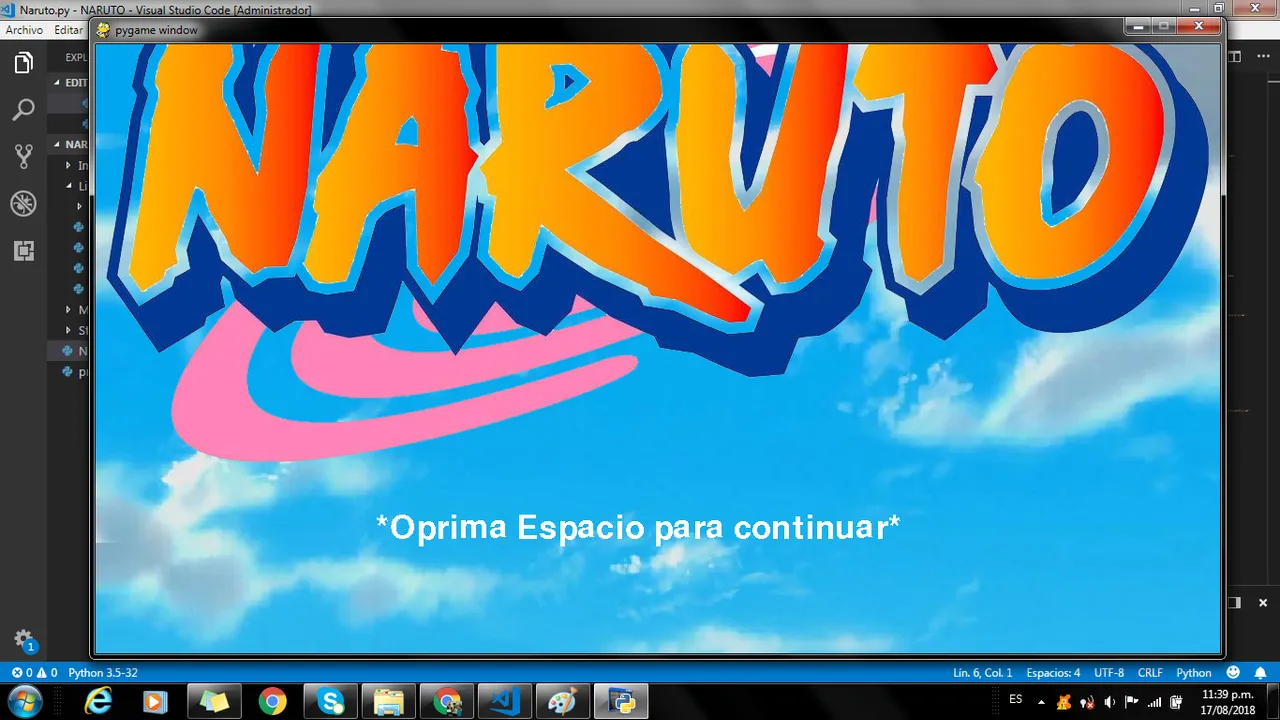Click the split editor icon in VS Code
Viewport: 1280px width, 720px height.
pyautogui.click(x=1234, y=57)
